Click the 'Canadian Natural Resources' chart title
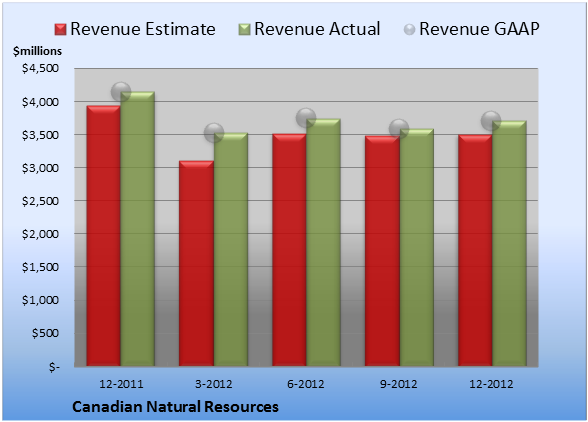This screenshot has width=588, height=422. (175, 407)
